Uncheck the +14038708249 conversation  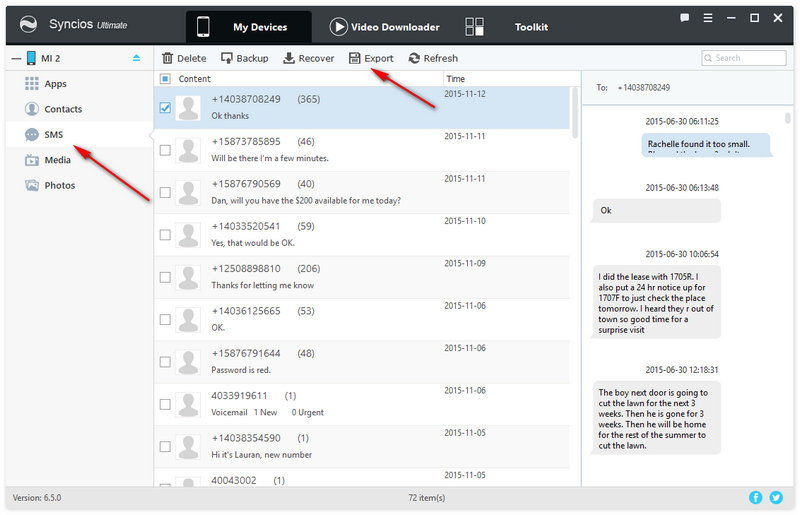tap(165, 108)
